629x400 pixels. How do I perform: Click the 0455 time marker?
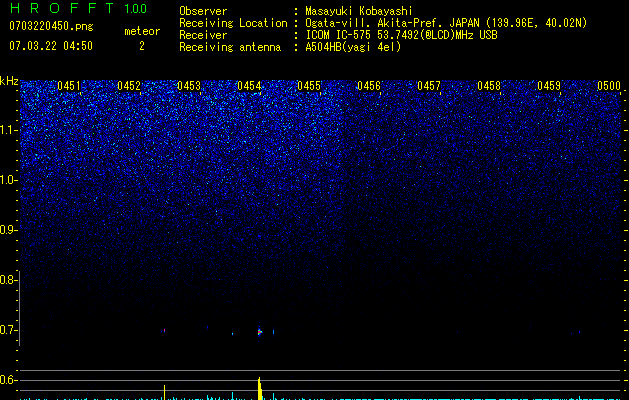tap(309, 86)
